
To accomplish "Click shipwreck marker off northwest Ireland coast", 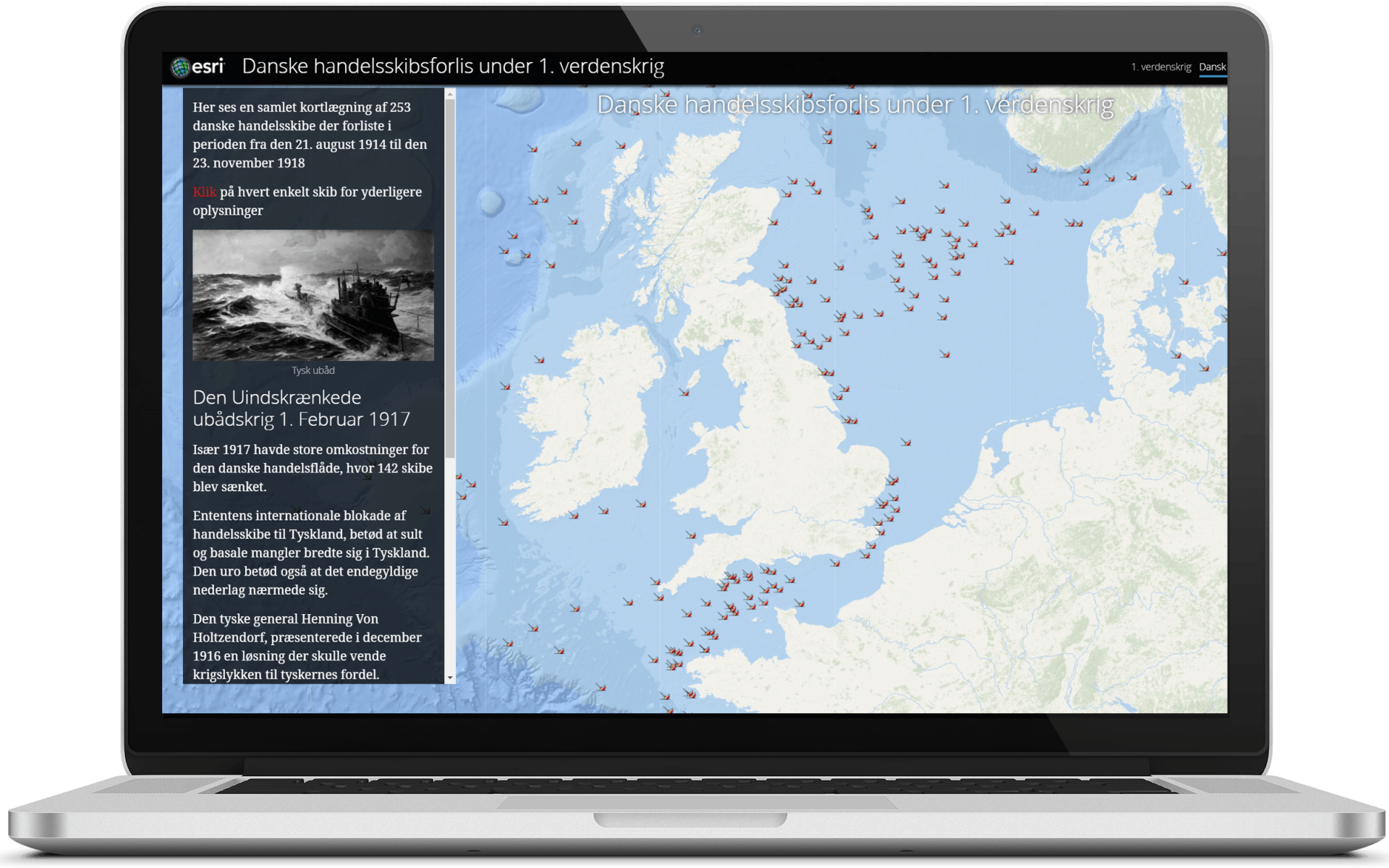I will [539, 359].
